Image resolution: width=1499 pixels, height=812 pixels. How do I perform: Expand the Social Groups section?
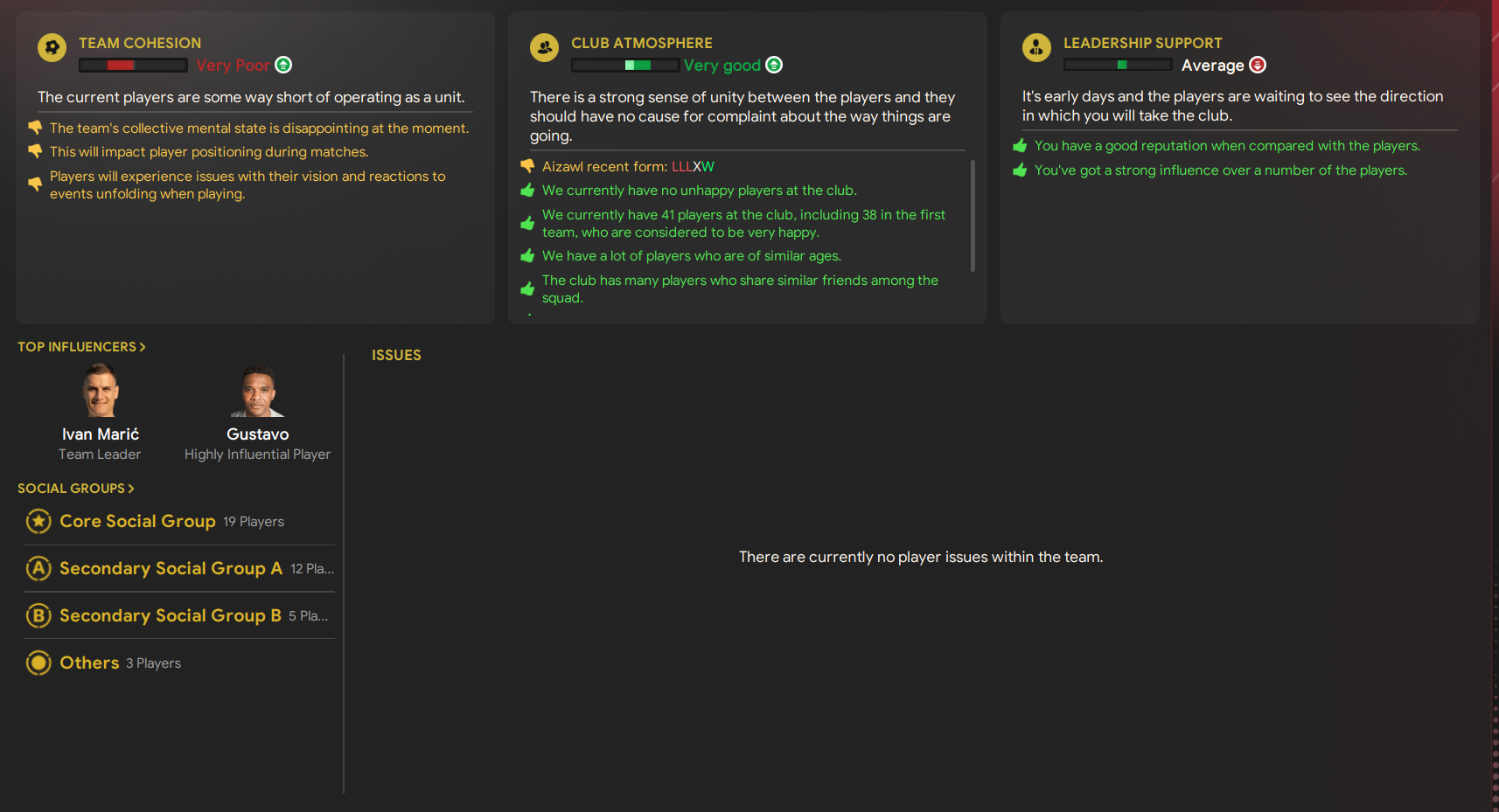[x=75, y=489]
